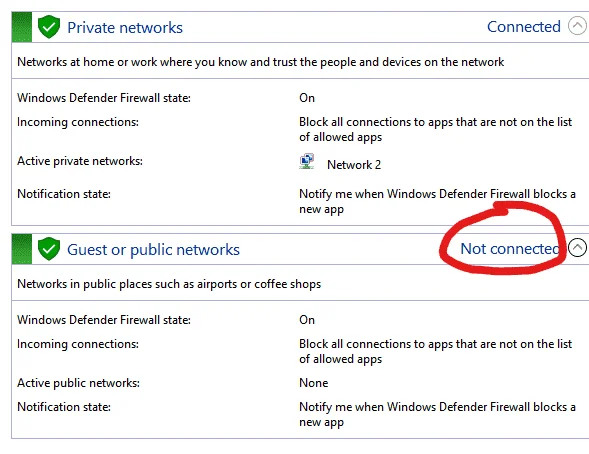The image size is (589, 454).
Task: Click the Network 2 computer icon
Action: point(307,162)
